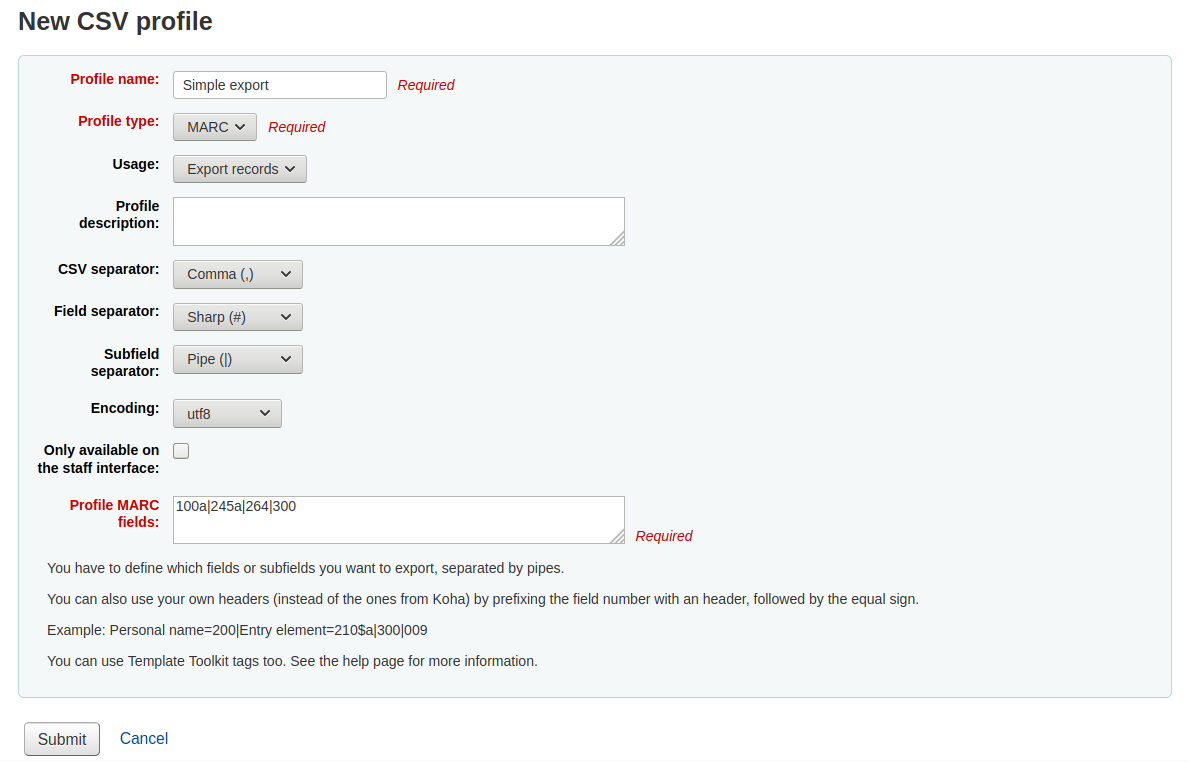
Task: Click the 'separated by pipes' help sentence
Action: (305, 568)
